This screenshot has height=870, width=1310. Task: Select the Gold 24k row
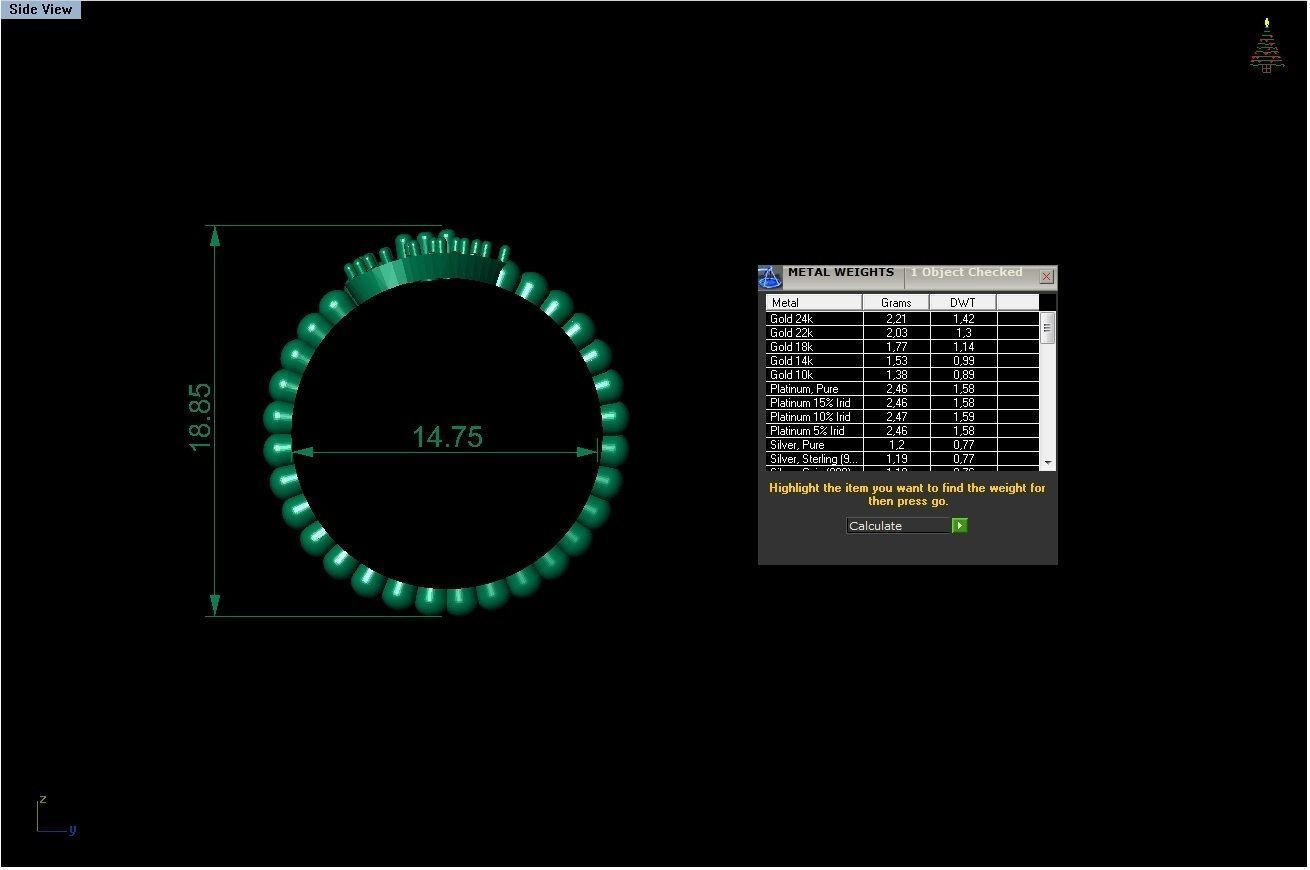[903, 319]
